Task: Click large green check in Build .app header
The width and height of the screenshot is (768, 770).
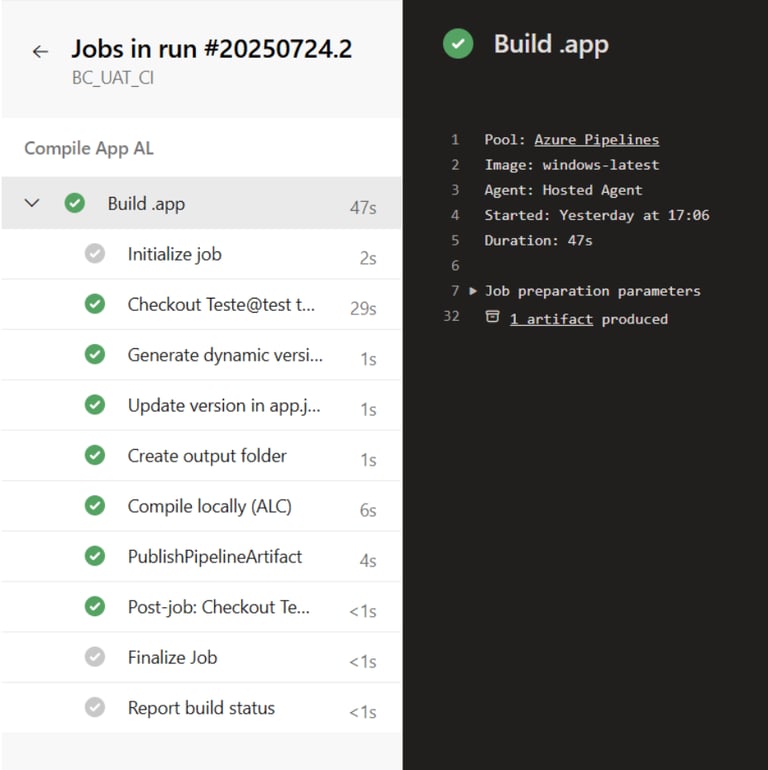Action: tap(458, 44)
